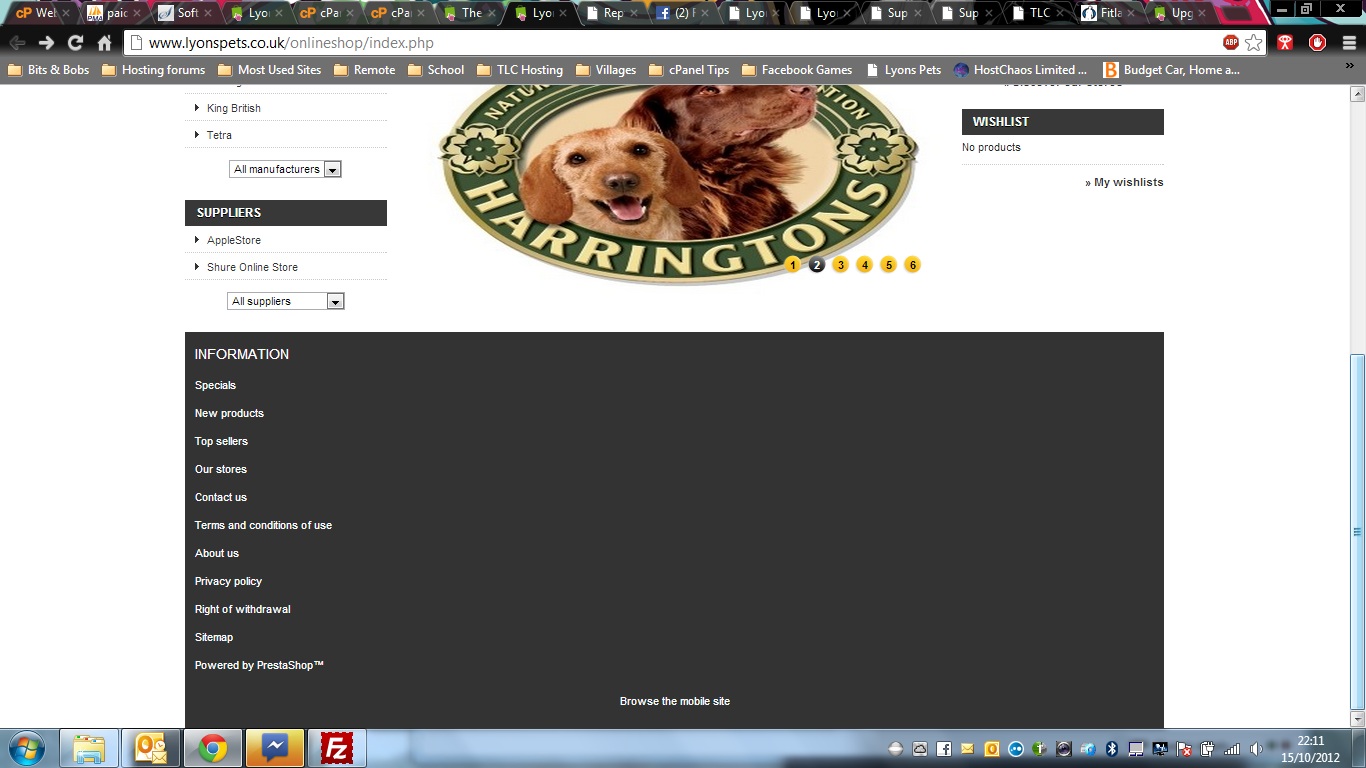This screenshot has height=768, width=1366.
Task: Click the network signal bars tray icon
Action: click(1231, 748)
